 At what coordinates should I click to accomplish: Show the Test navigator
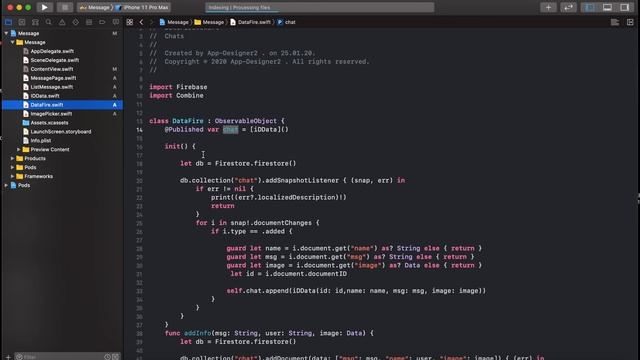76,22
